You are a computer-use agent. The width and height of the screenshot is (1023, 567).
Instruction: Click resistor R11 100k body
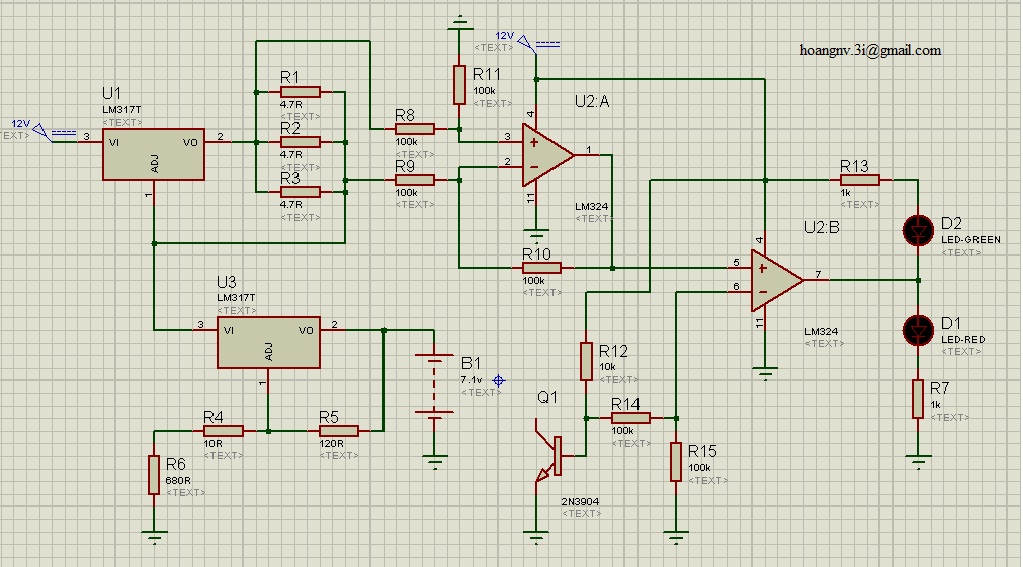(x=459, y=85)
